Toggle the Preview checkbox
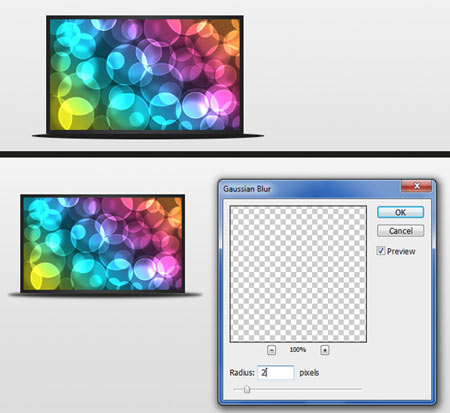Screen dimensions: 450x413 coord(381,251)
